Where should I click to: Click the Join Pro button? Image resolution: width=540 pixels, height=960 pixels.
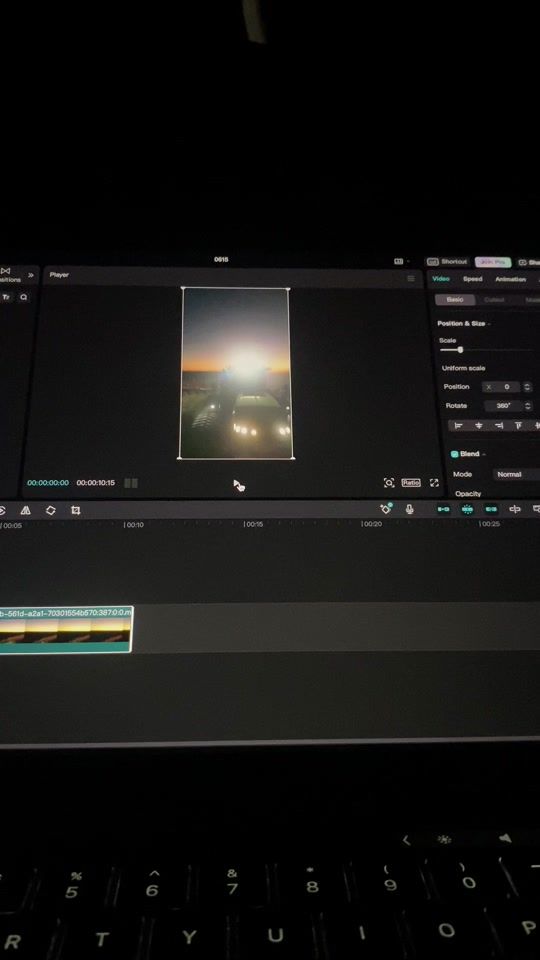click(493, 261)
